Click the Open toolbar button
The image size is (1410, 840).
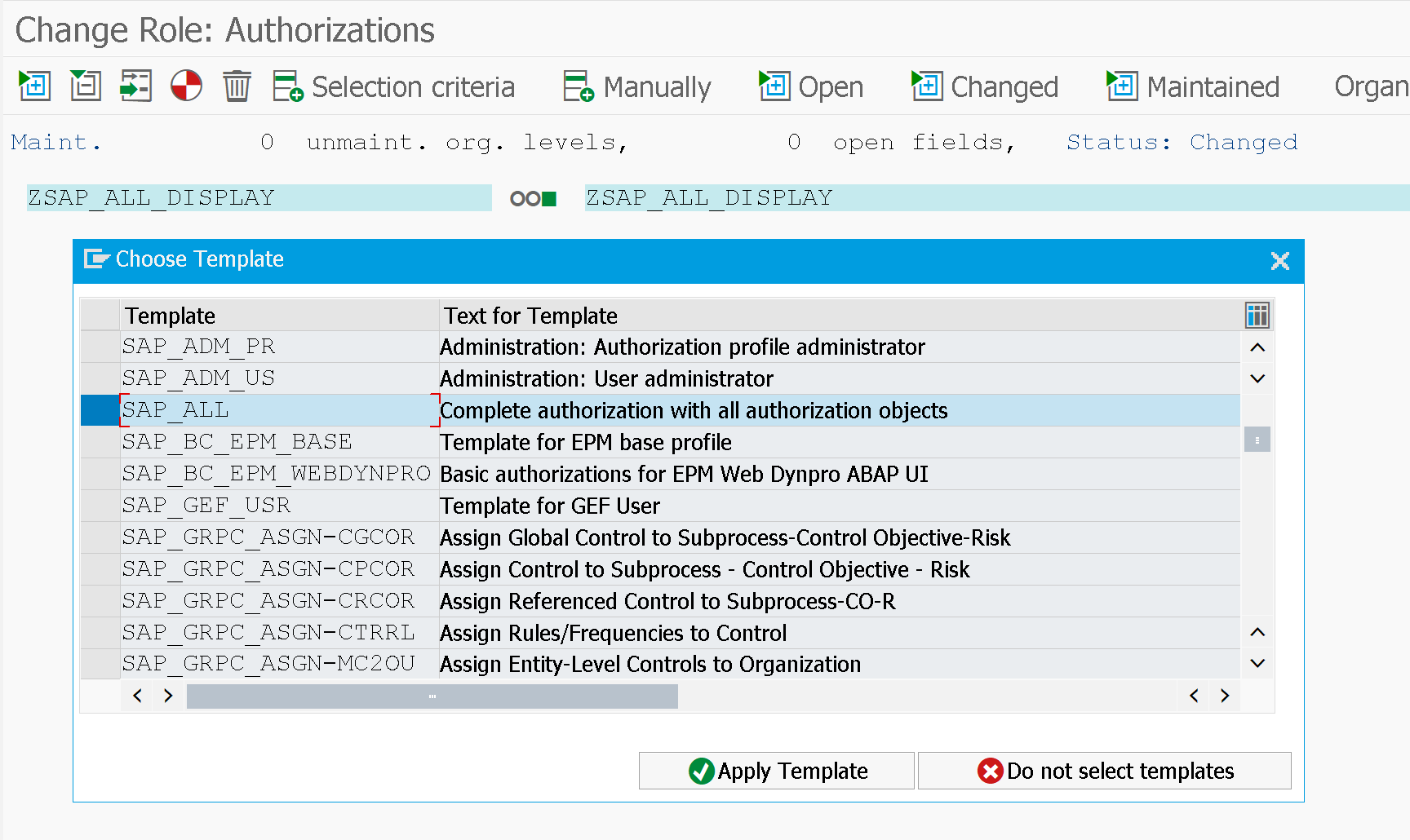click(811, 86)
